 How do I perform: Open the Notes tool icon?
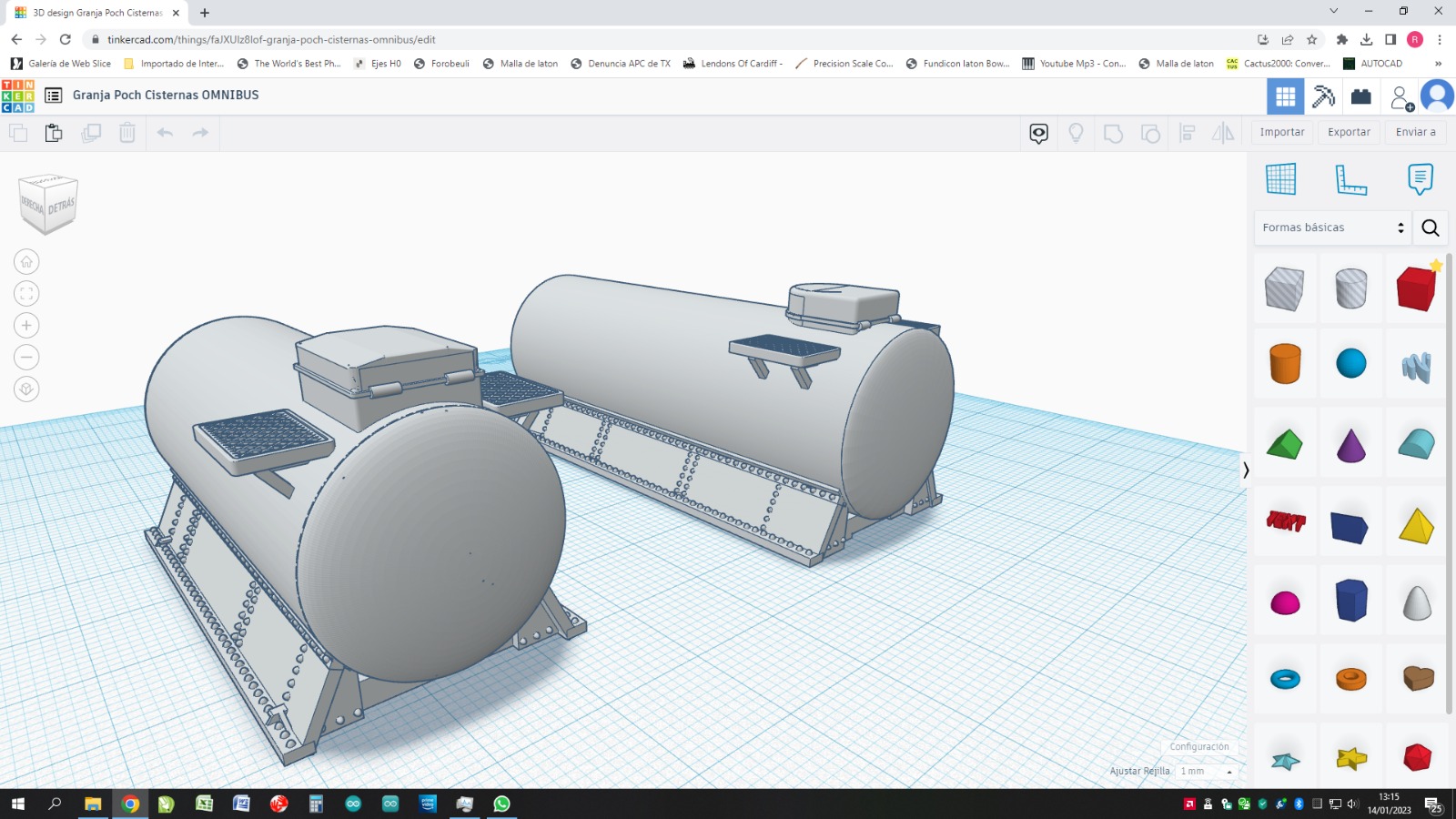(1420, 179)
